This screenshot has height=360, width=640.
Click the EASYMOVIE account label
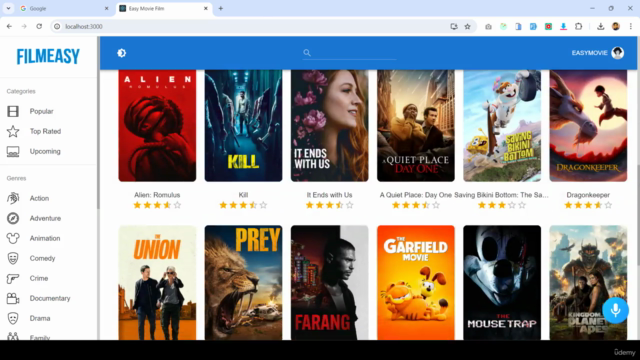tap(589, 53)
